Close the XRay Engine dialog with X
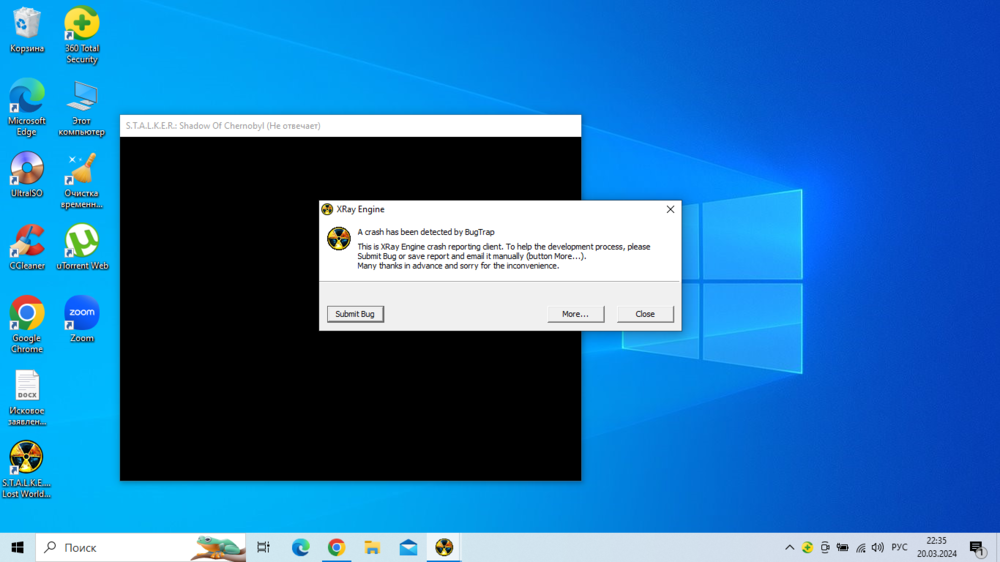The width and height of the screenshot is (1000, 562). tap(670, 209)
